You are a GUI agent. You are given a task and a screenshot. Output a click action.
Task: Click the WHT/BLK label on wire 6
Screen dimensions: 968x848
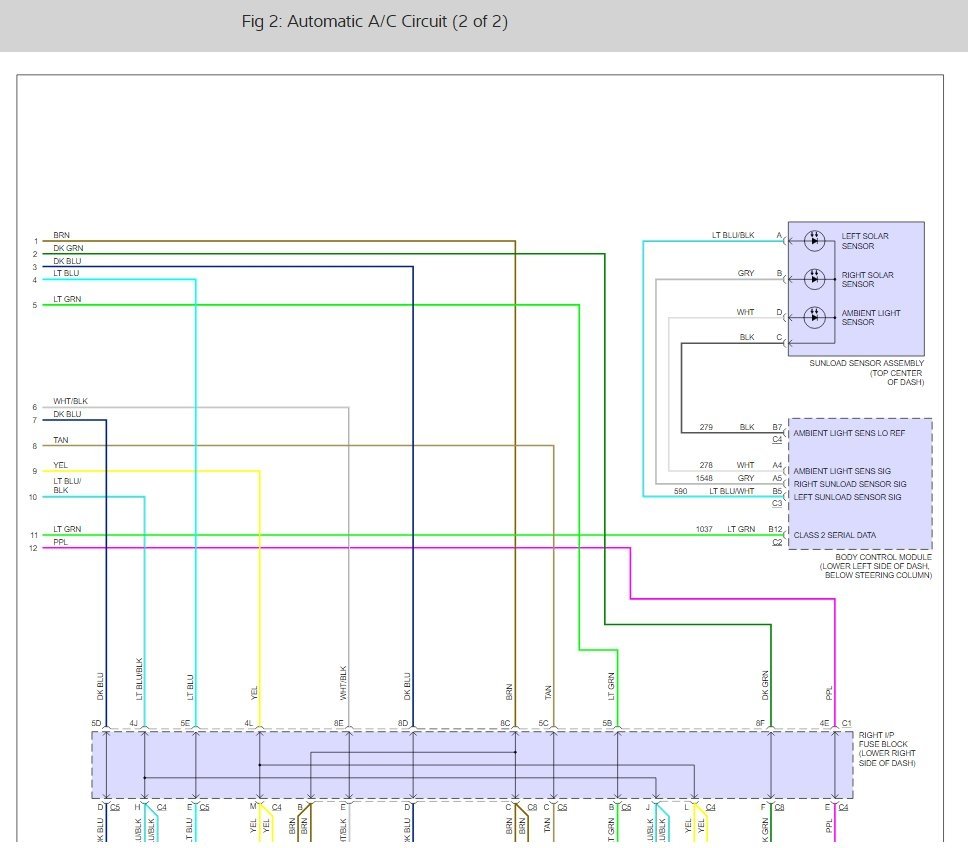[70, 401]
